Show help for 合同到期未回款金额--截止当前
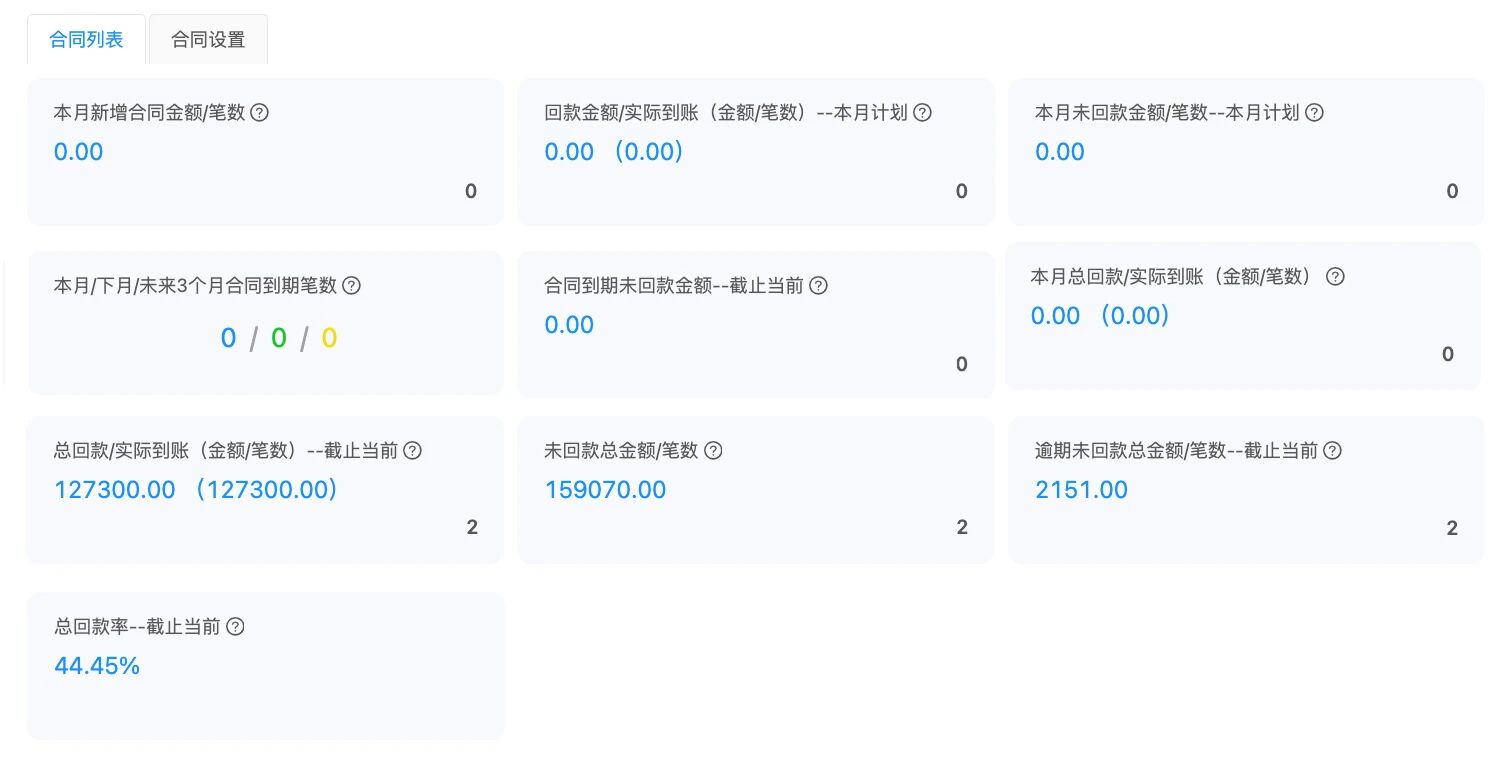This screenshot has width=1503, height=776. click(818, 286)
